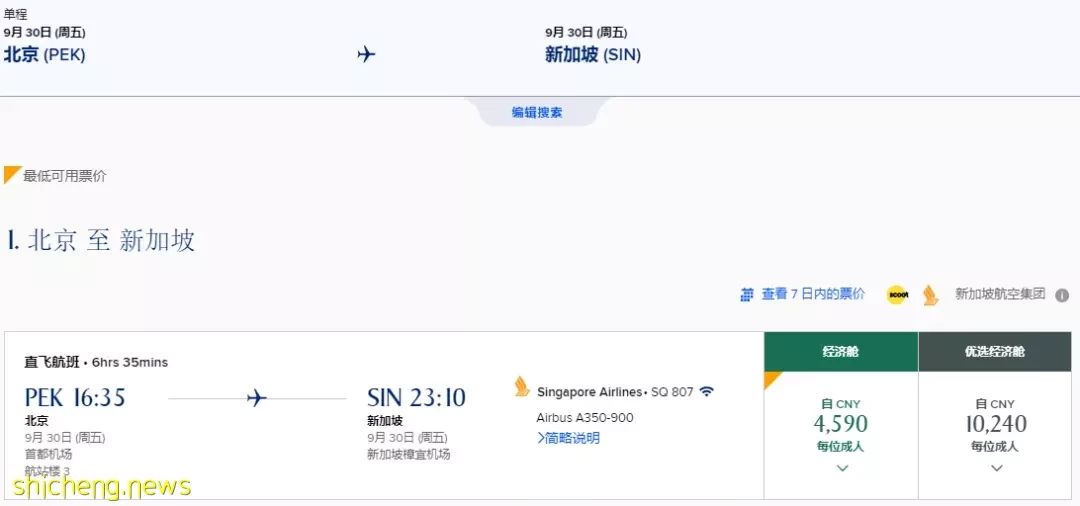
Task: Click the Singapore Airlines logo by flight SQ 807
Action: [522, 387]
